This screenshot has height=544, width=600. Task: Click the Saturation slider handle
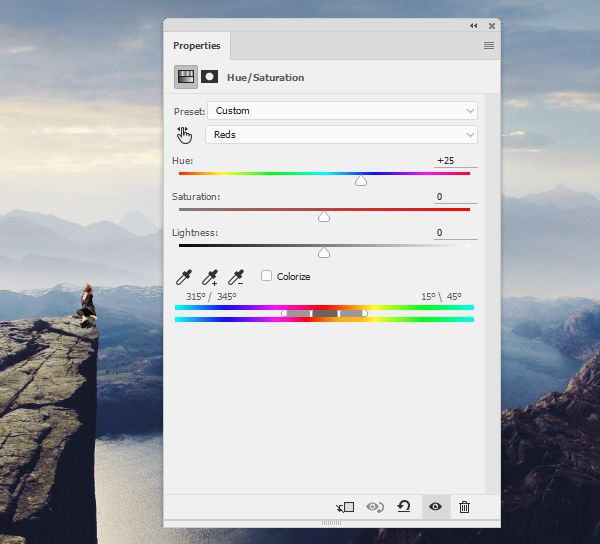click(324, 217)
